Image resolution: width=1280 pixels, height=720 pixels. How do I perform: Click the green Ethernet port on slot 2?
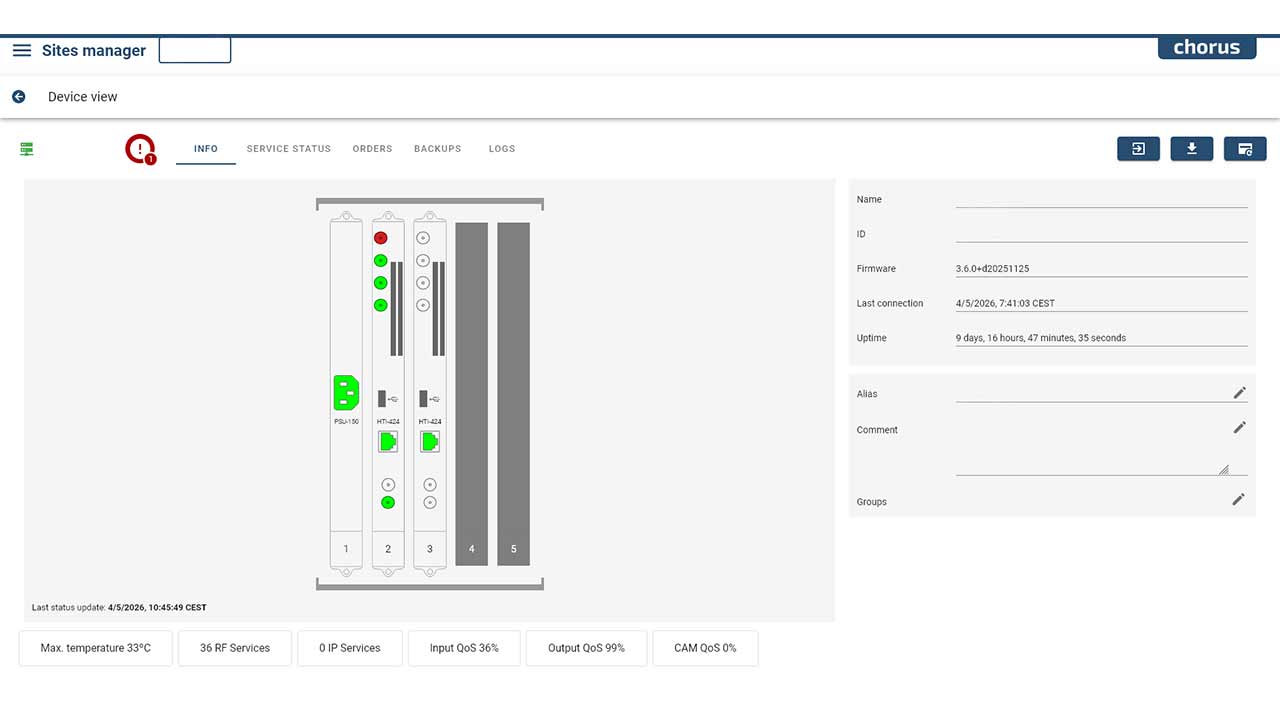[x=388, y=442]
